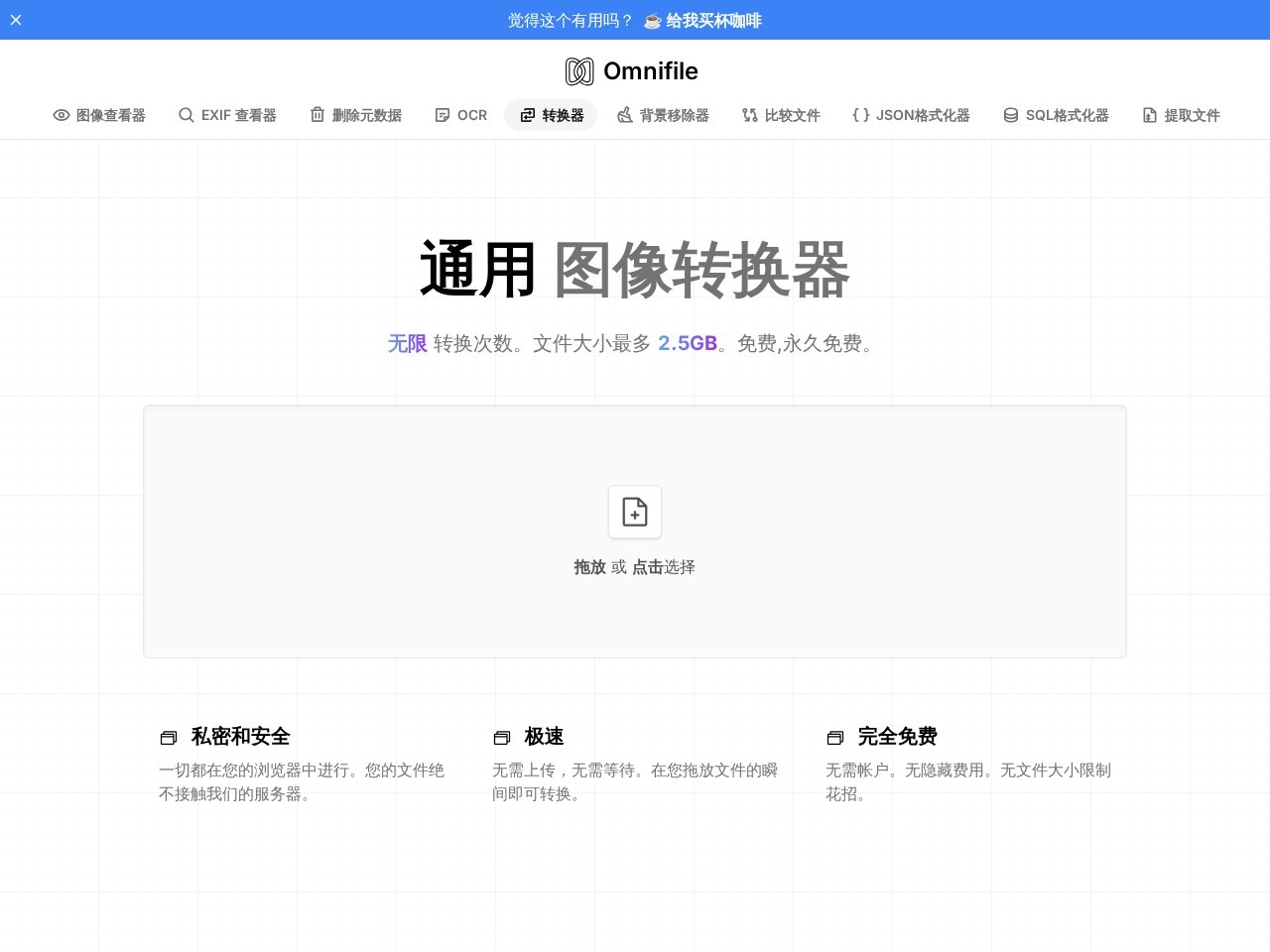Open the 删除元数据 tab
Viewport: 1270px width, 952px height.
click(x=355, y=115)
